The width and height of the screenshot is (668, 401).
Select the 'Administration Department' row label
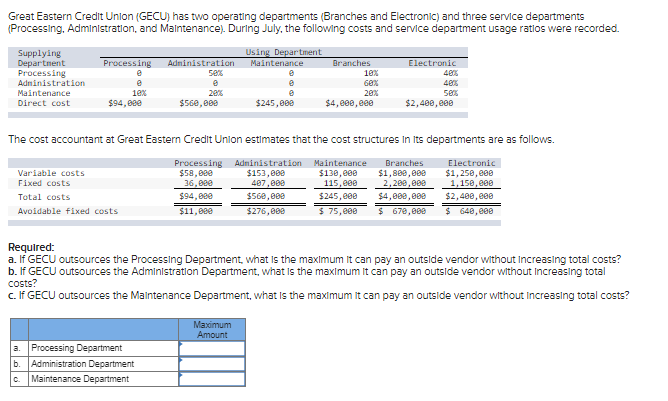(82, 363)
